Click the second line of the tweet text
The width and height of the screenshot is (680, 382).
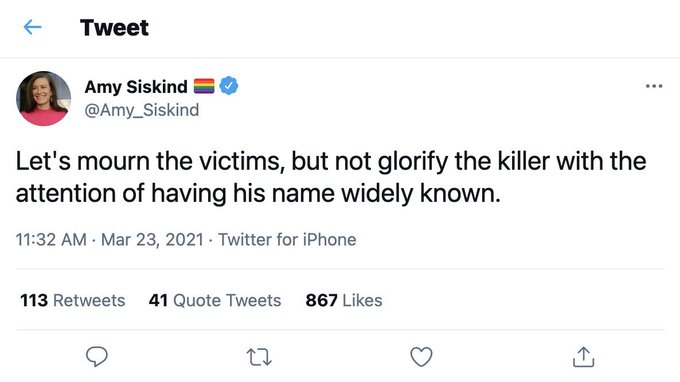click(258, 193)
